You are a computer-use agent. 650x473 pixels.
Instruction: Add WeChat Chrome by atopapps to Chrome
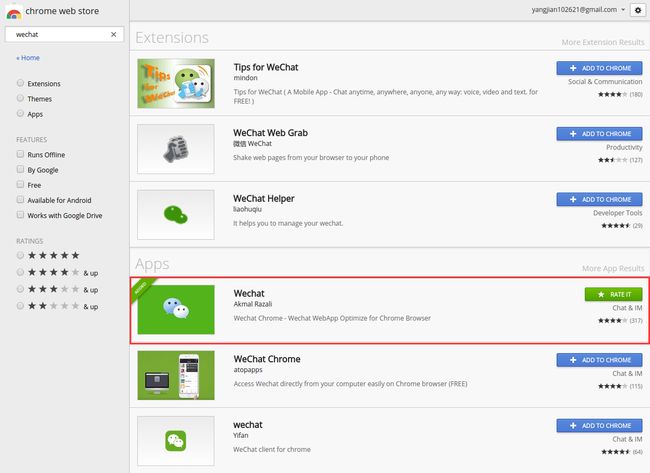pos(599,360)
